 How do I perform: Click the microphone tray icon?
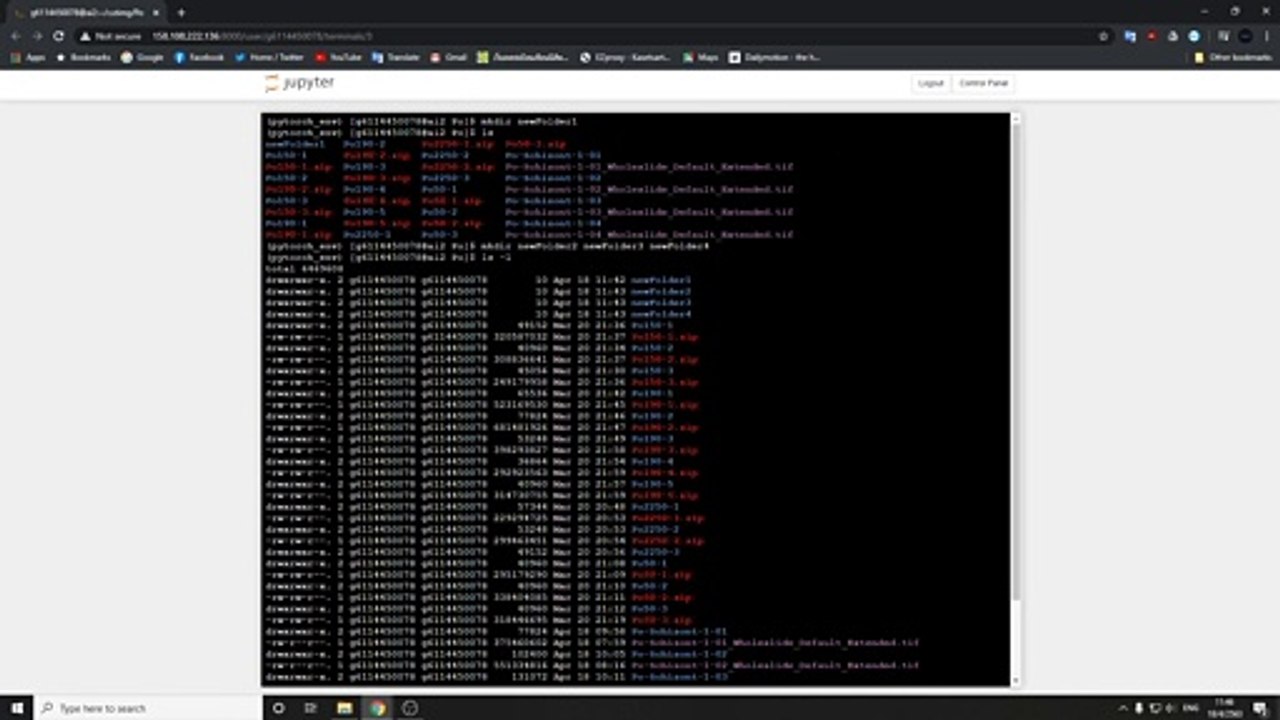click(x=1140, y=708)
